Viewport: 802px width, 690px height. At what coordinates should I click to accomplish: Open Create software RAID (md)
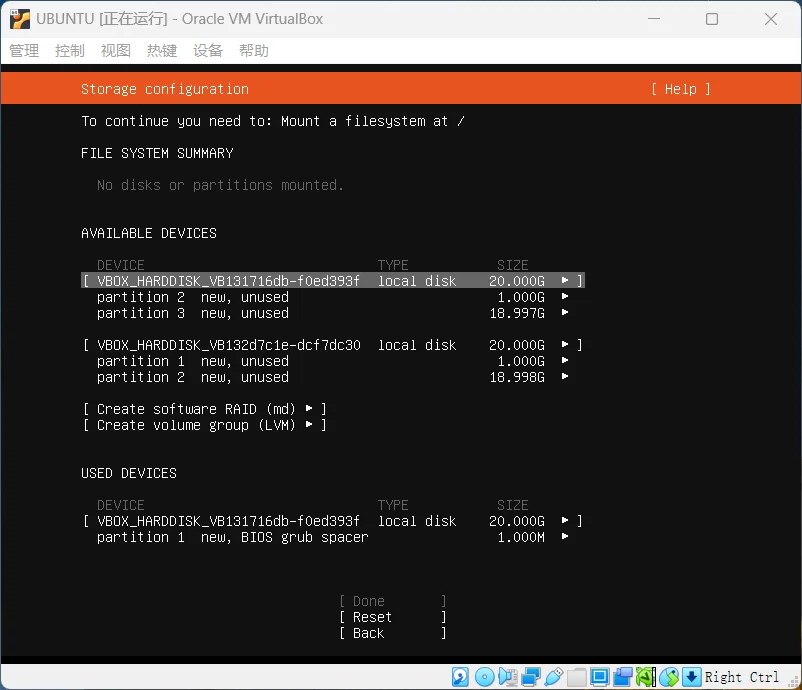point(205,409)
